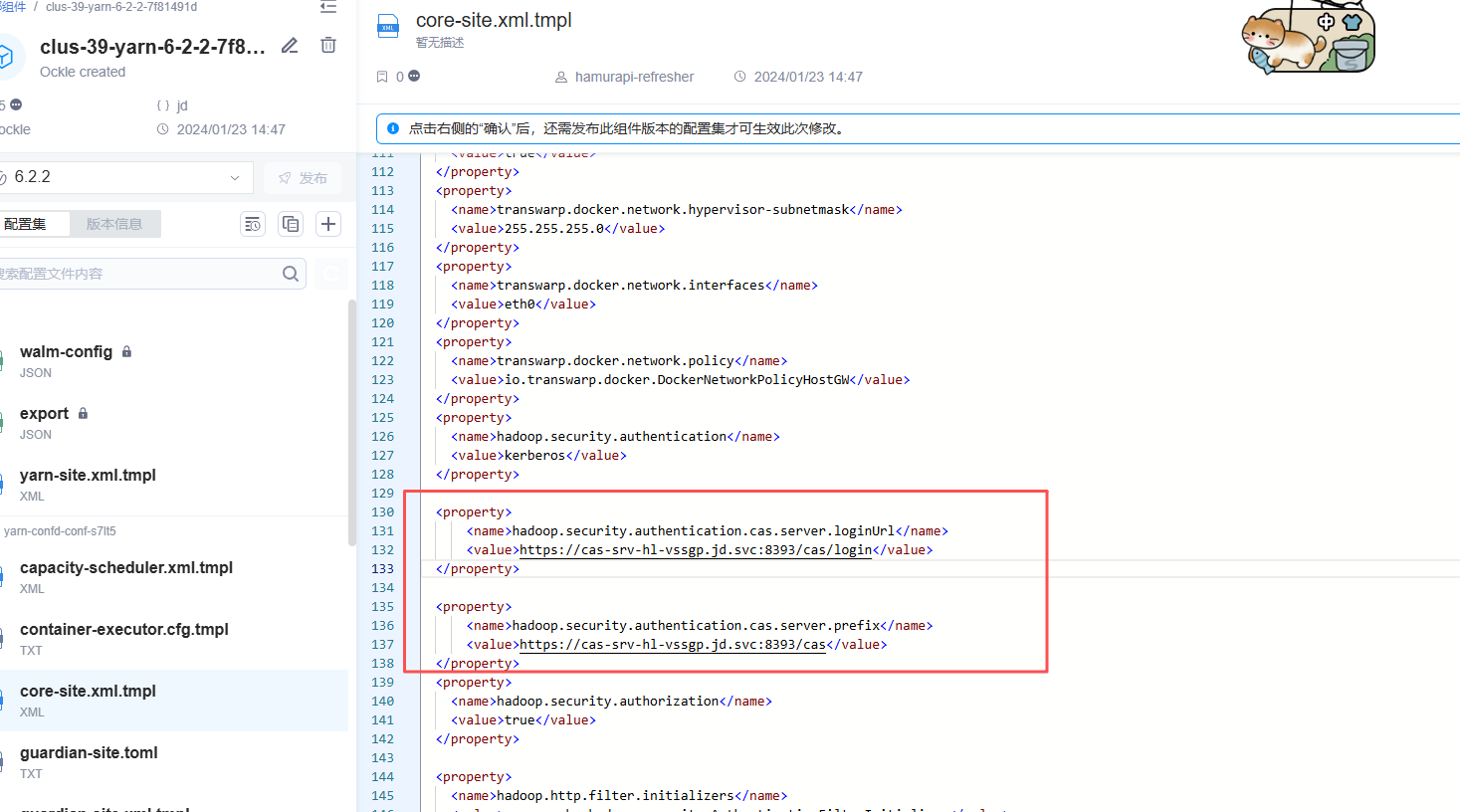Switch to the 版本信息 tab
The image size is (1460, 812).
pyautogui.click(x=114, y=224)
